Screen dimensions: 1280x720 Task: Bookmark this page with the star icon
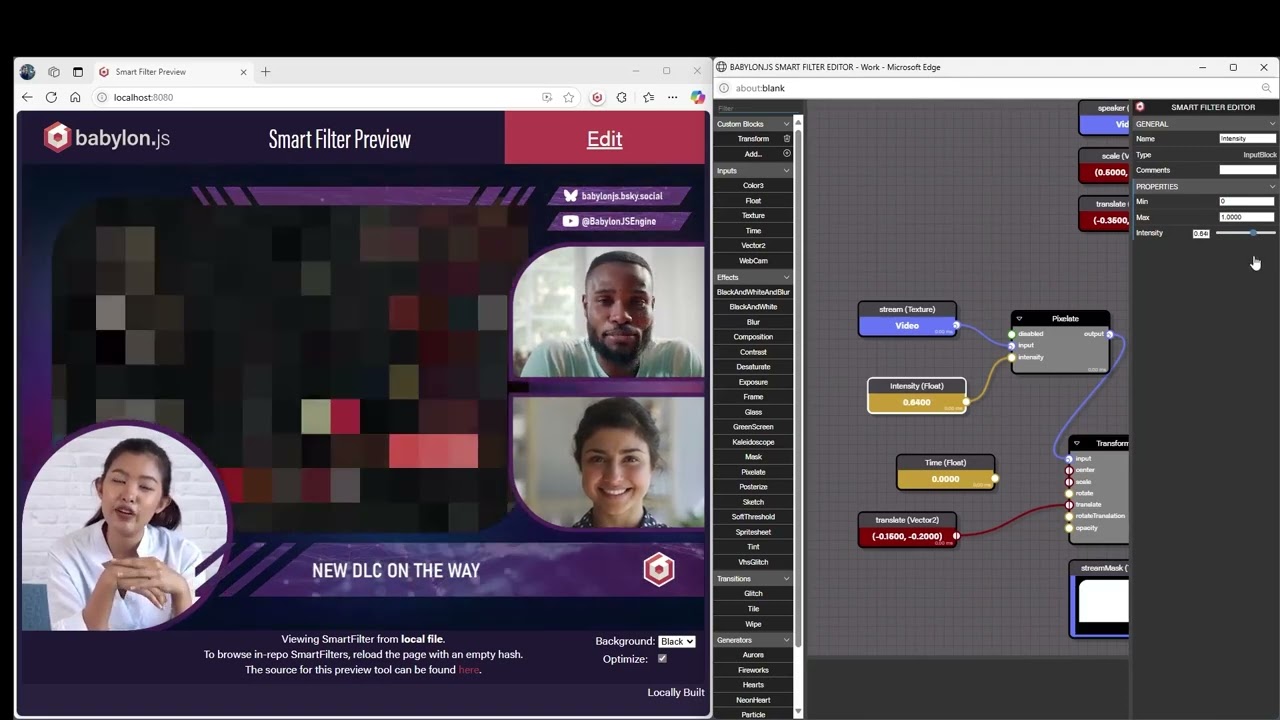[x=569, y=97]
